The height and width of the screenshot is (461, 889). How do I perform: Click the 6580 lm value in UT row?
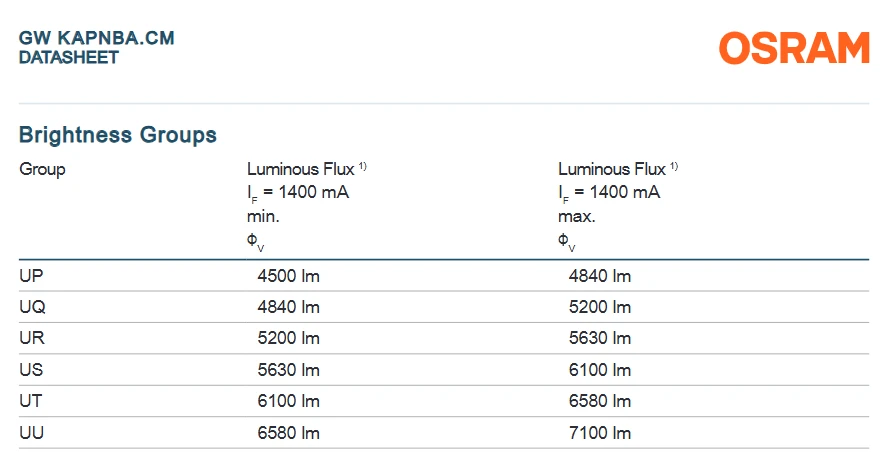(x=600, y=401)
